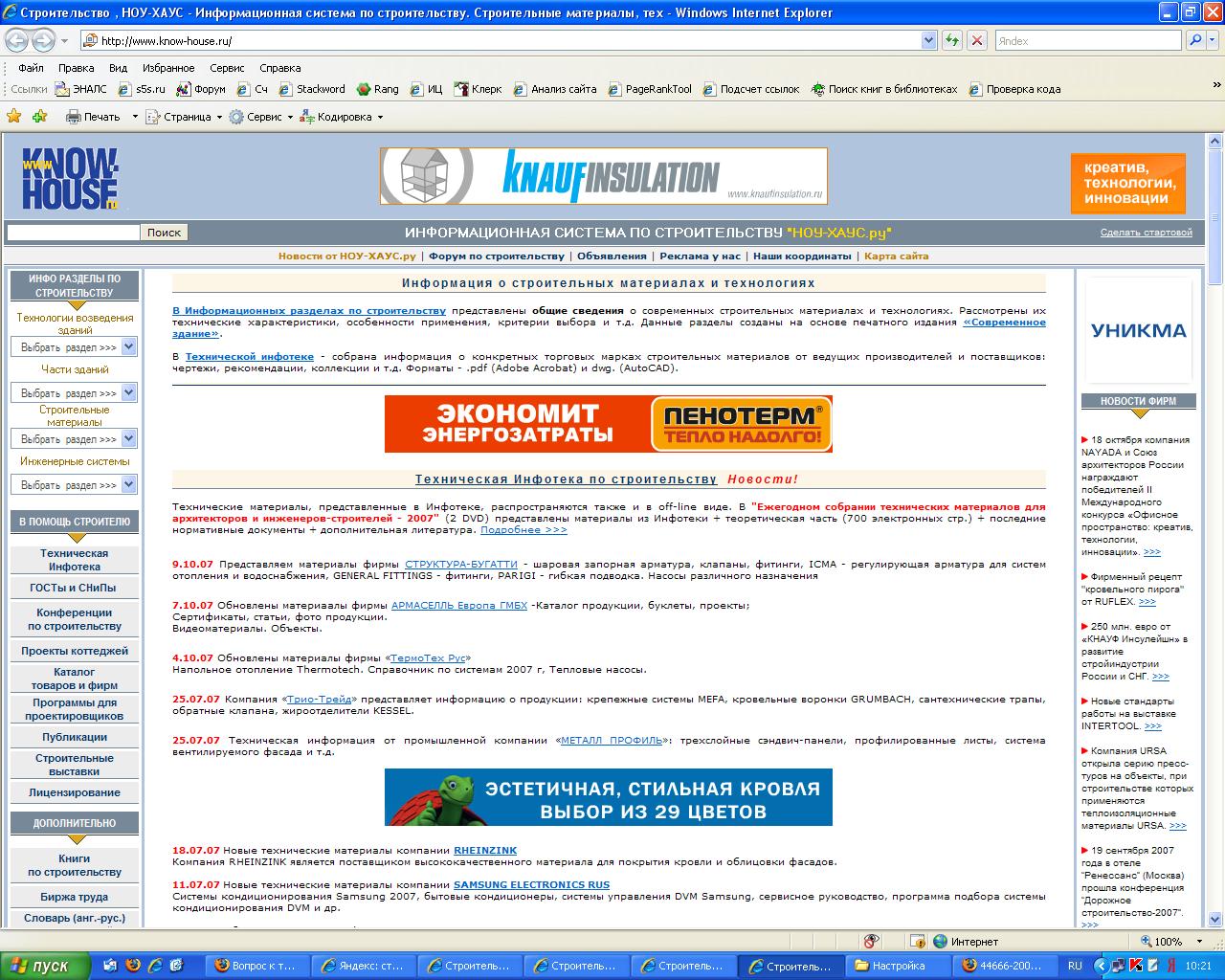Viewport: 1225px width, 980px height.
Task: Open the Подсчет ссылок bookmark
Action: coord(751,89)
